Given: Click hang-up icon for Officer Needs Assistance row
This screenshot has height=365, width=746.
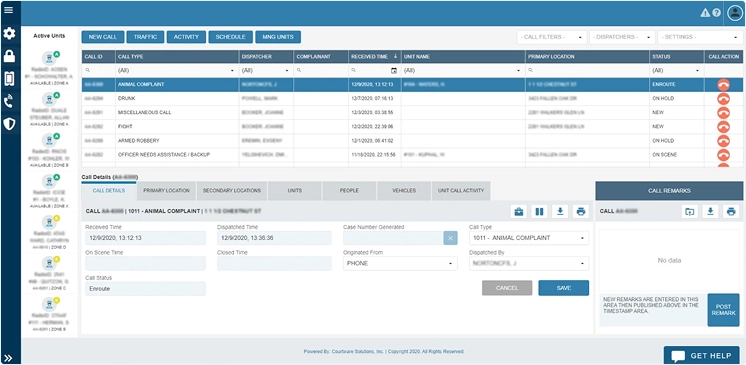Looking at the screenshot, I should 723,155.
